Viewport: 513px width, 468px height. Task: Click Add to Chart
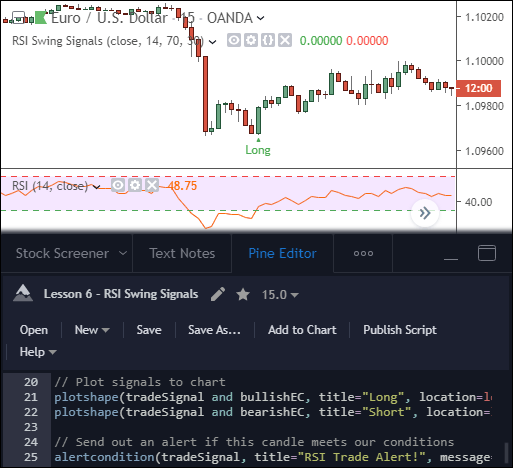pos(302,330)
